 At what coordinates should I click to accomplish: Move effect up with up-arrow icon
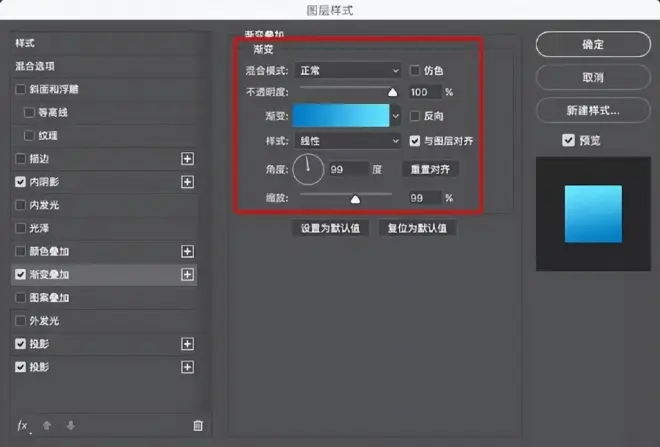(47, 426)
